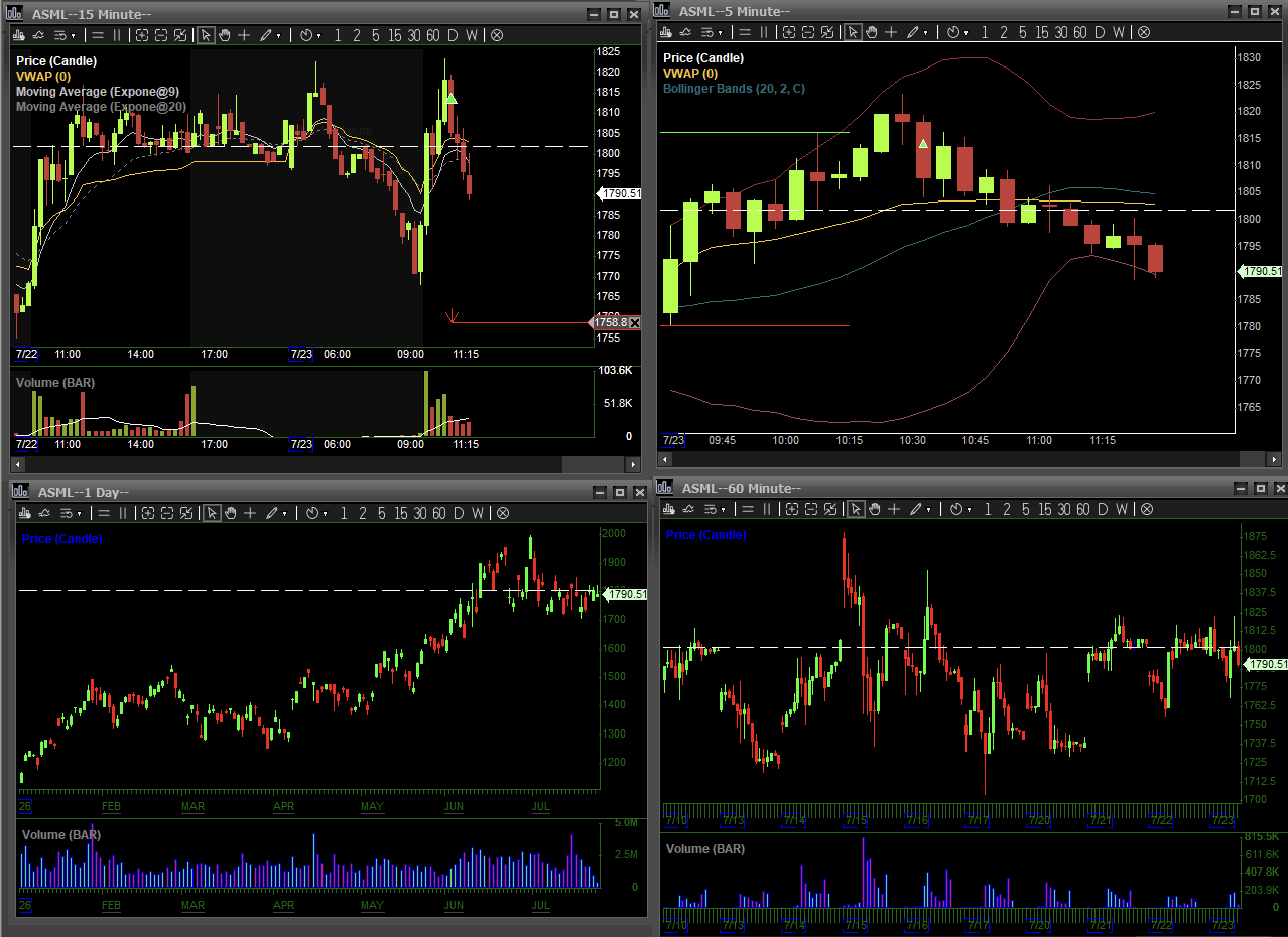Screen dimensions: 1288x937
Task: Open the list settings dropdown in 1 Day toolbar
Action: tap(70, 513)
